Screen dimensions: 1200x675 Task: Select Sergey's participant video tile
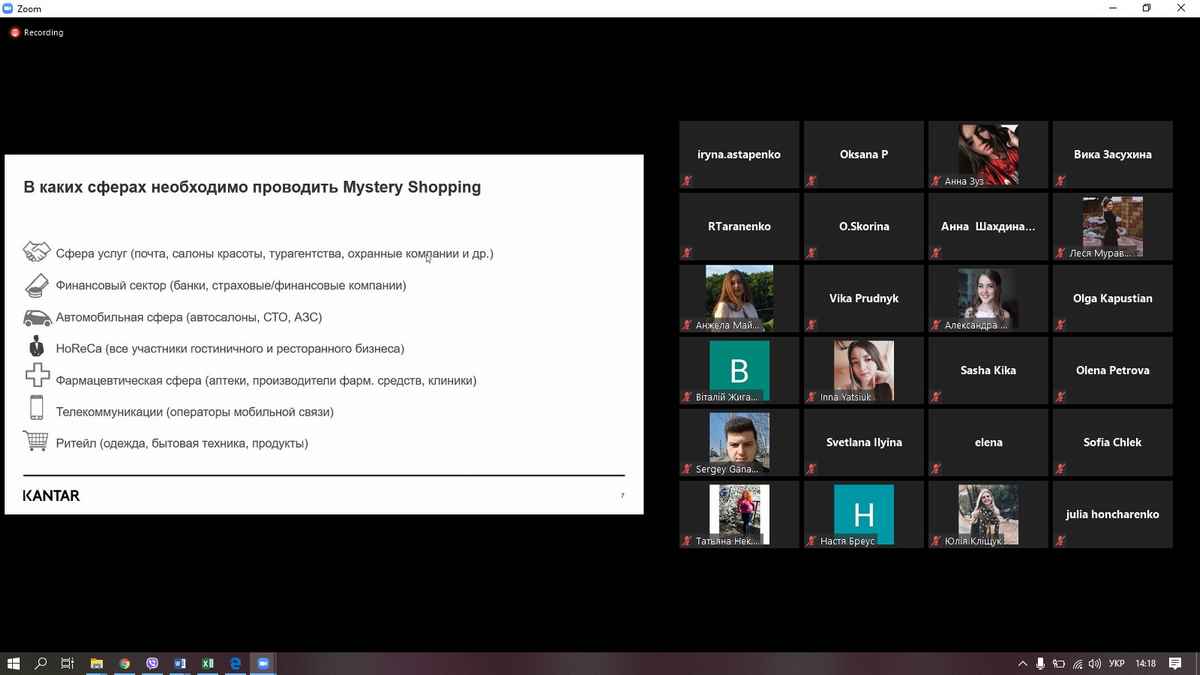coord(739,441)
